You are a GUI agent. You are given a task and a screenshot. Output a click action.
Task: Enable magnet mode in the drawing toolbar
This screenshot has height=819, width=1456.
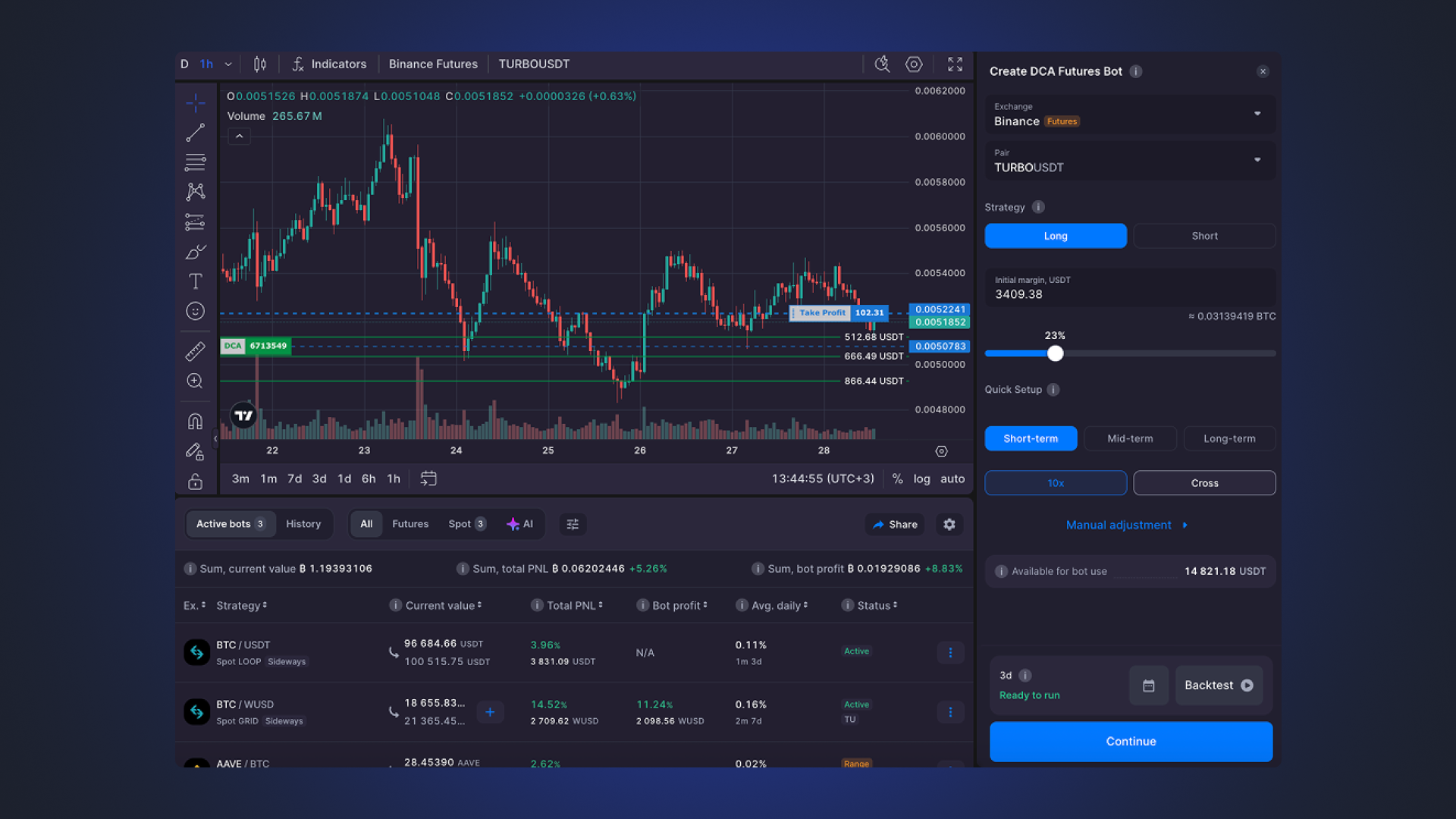coord(195,420)
